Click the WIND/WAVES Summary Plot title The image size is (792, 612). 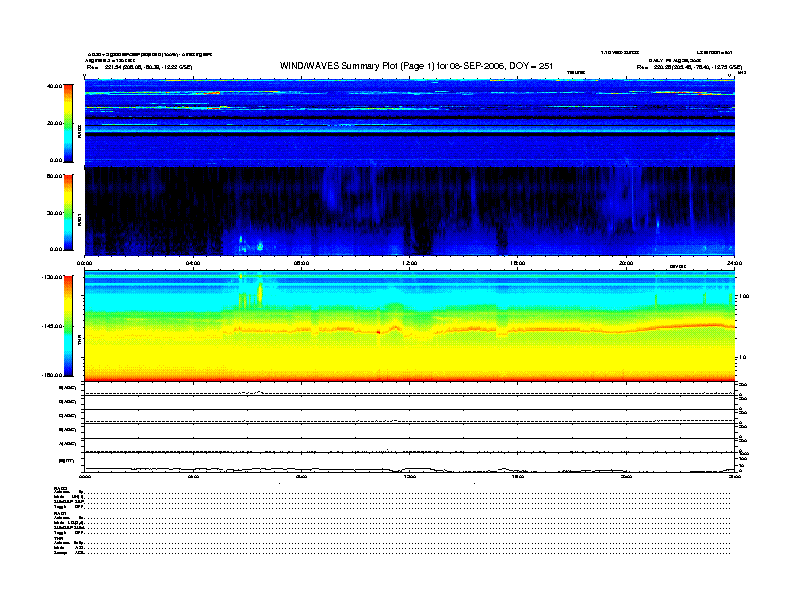click(x=416, y=66)
